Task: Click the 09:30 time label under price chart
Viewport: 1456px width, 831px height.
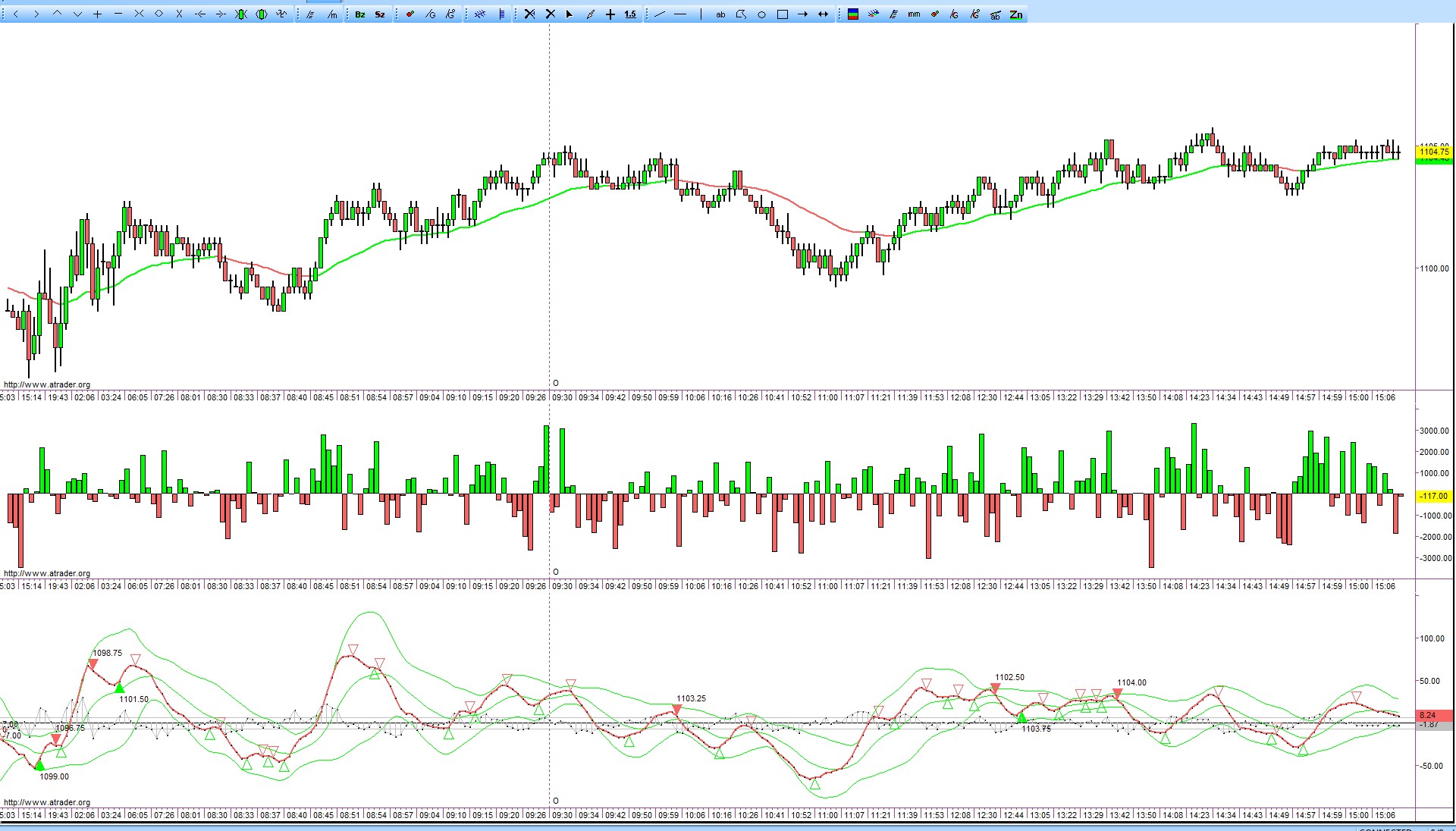Action: click(562, 397)
